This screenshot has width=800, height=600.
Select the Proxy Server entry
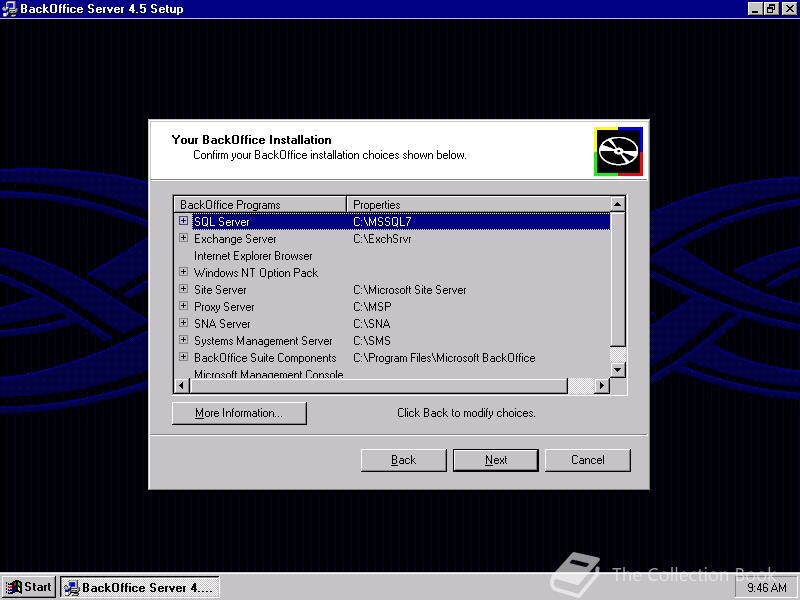click(x=224, y=307)
